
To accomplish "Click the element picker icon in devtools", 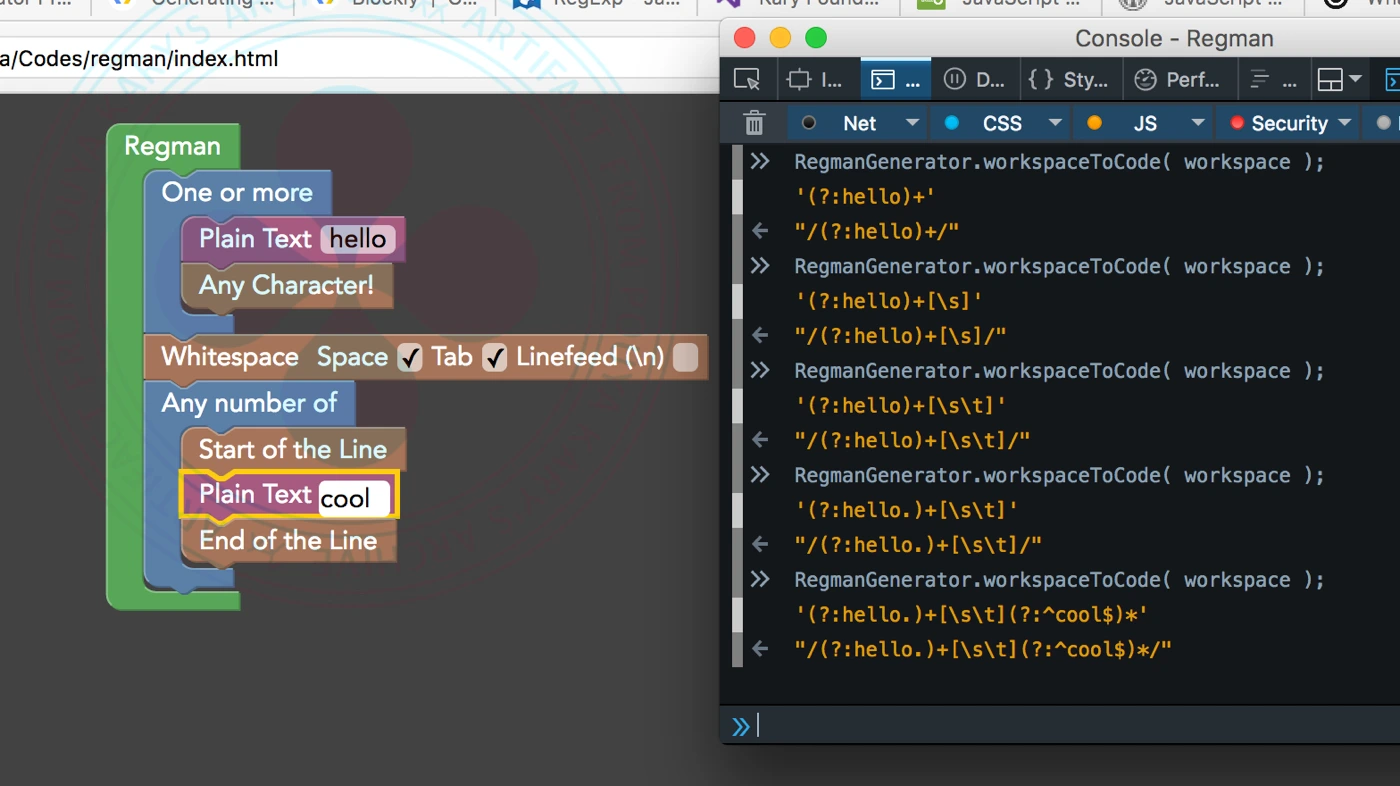I will click(x=746, y=79).
